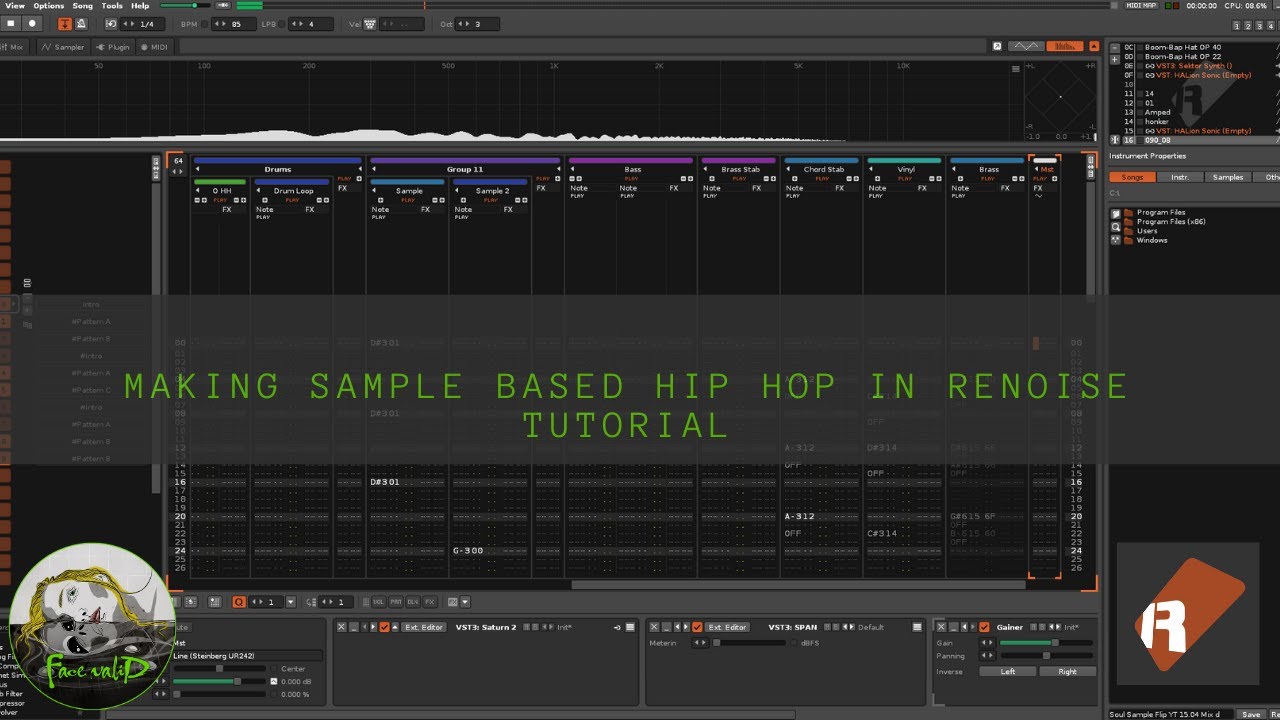The height and width of the screenshot is (720, 1280).
Task: Toggle the metronome icon
Action: (81, 23)
